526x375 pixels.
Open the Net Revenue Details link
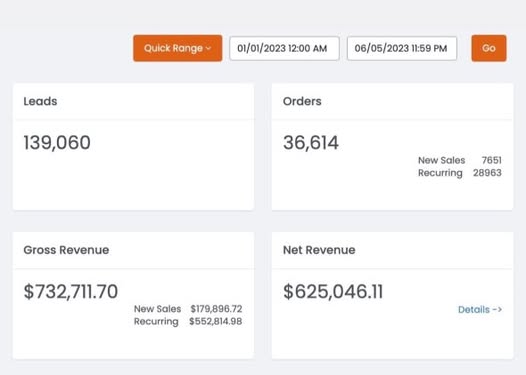click(480, 309)
